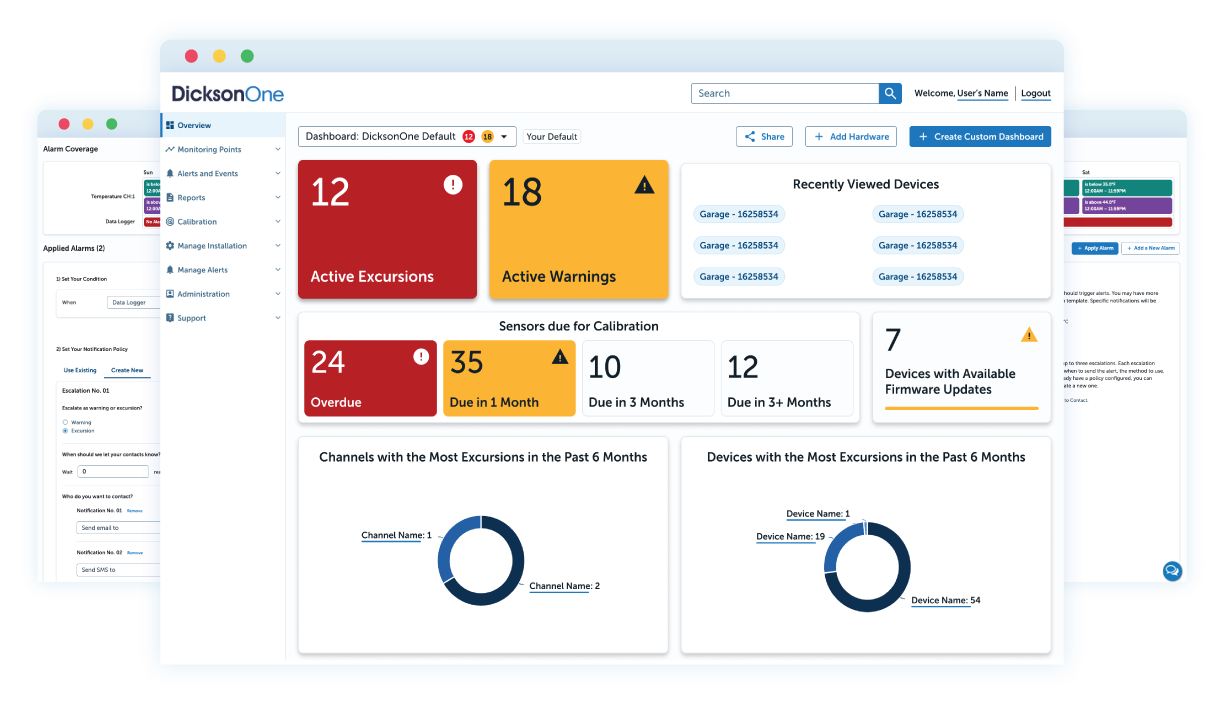This screenshot has width=1211, height=717.
Task: Click the Overview grid icon in sidebar
Action: pos(170,125)
